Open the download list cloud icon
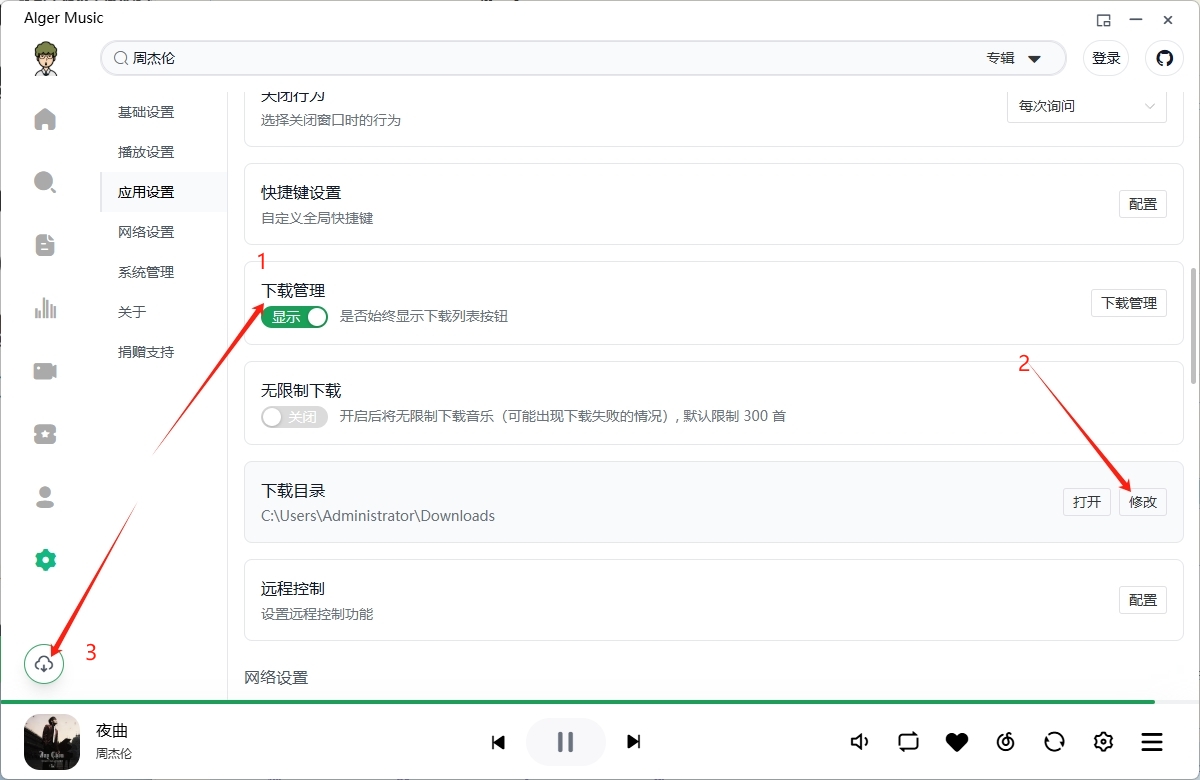This screenshot has width=1200, height=780. tap(44, 664)
